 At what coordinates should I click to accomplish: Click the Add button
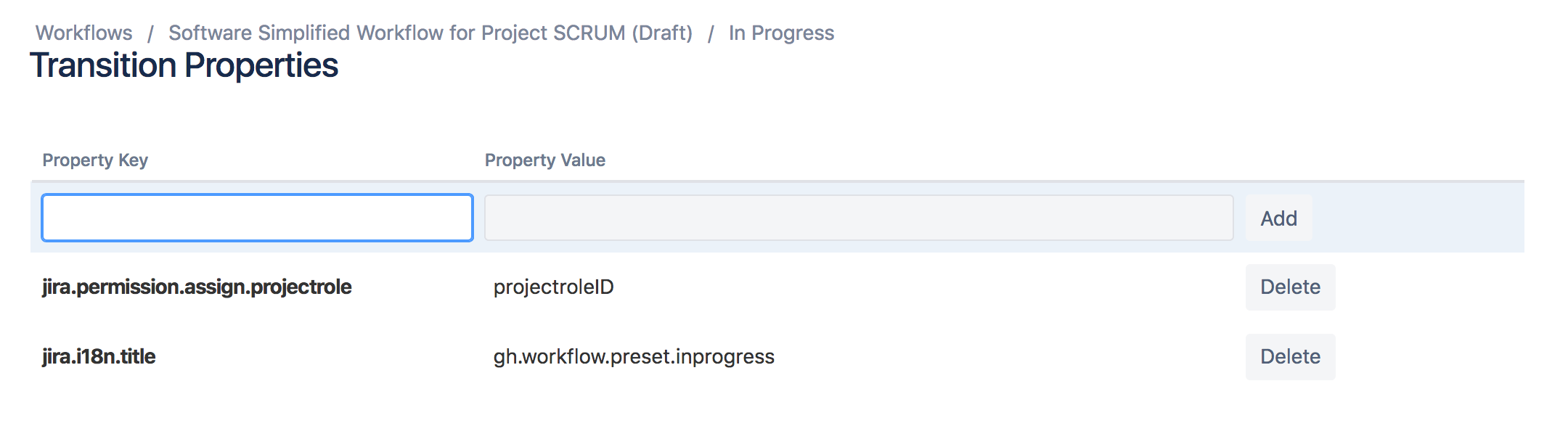point(1279,218)
